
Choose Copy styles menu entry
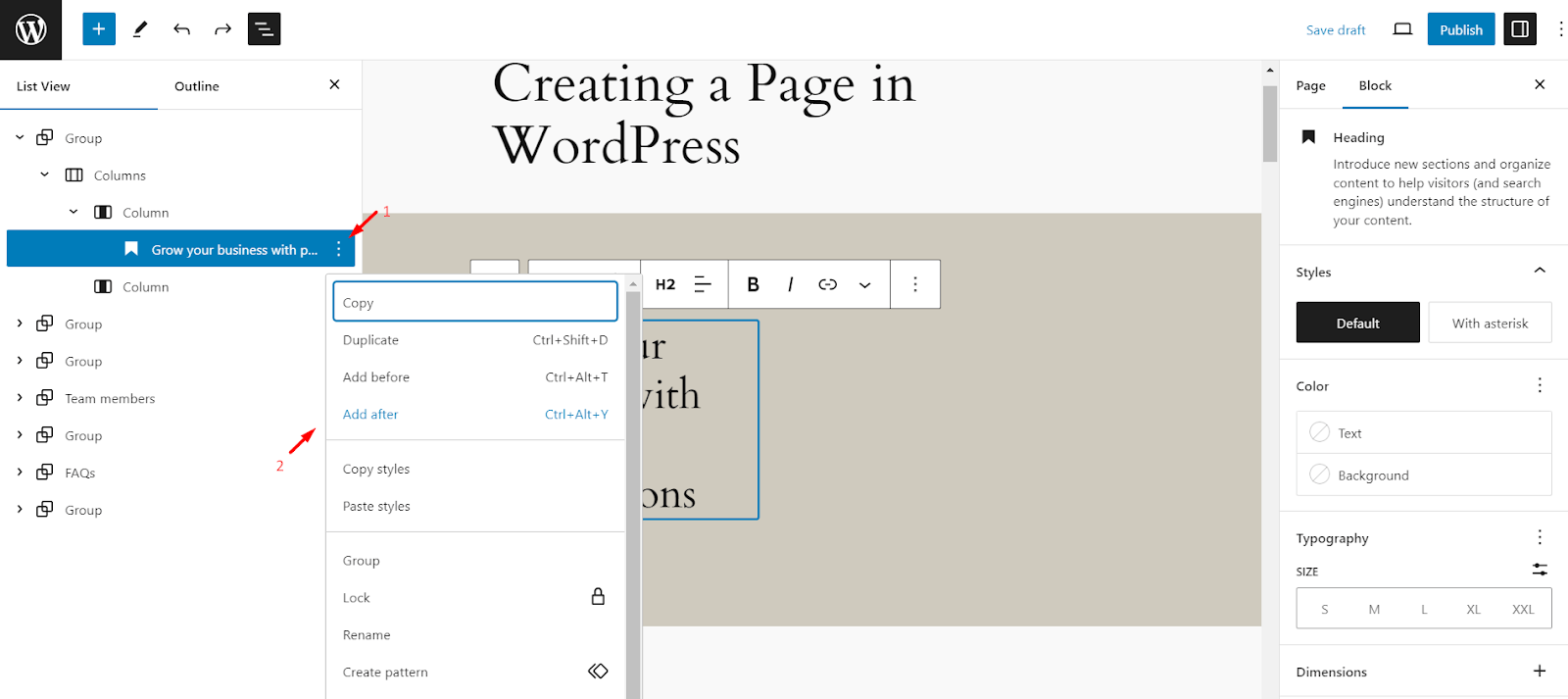pos(475,470)
